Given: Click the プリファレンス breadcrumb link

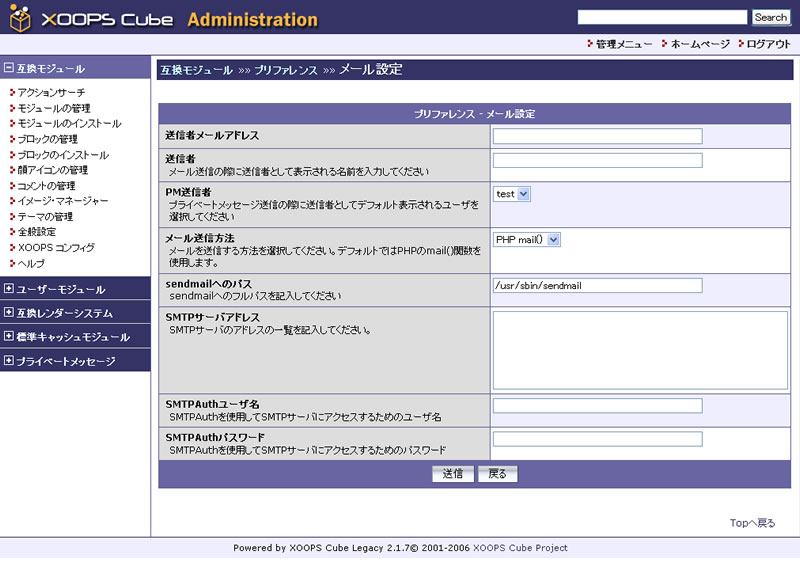Looking at the screenshot, I should [286, 70].
